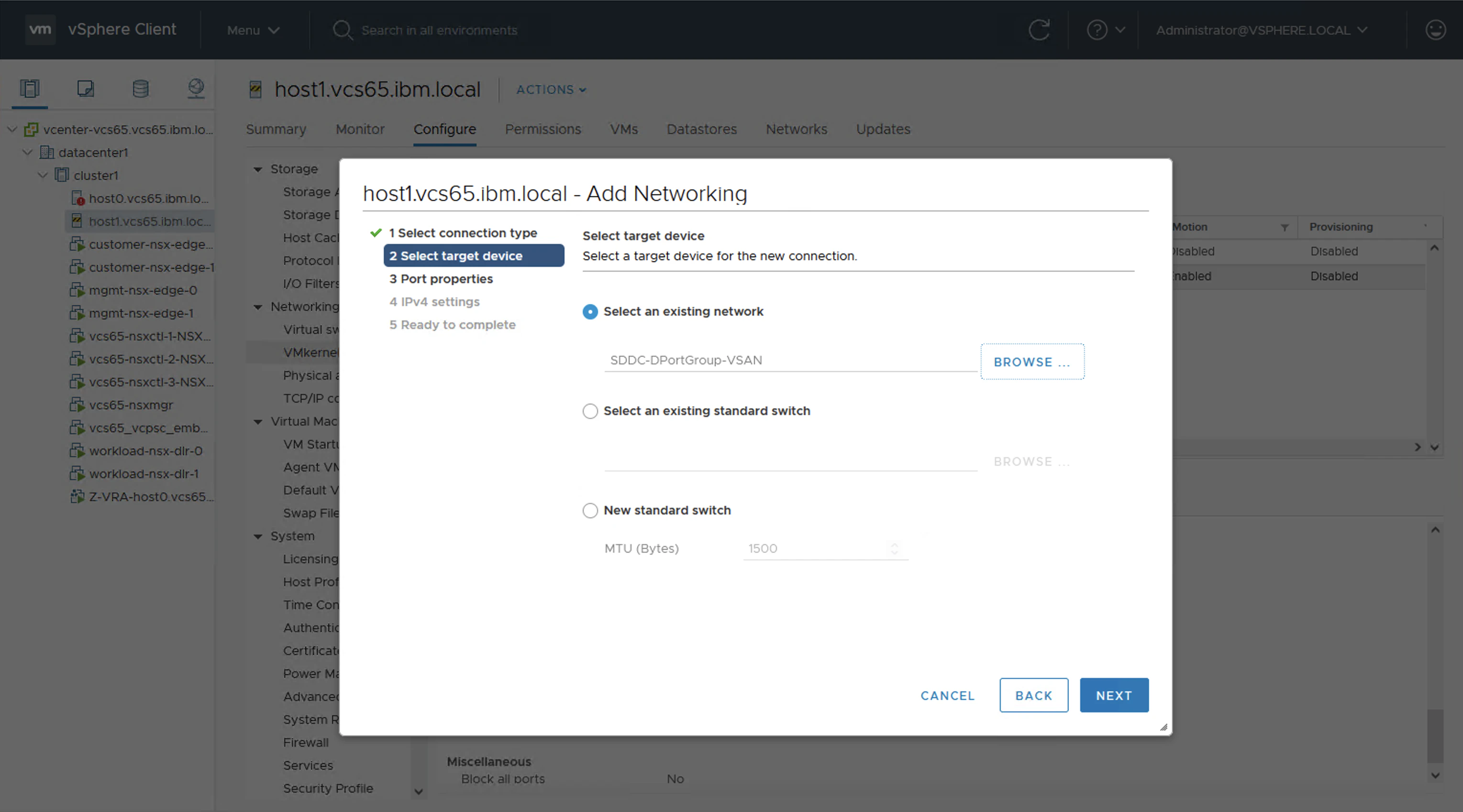Viewport: 1463px width, 812px height.
Task: Choose Select an existing network radio
Action: click(590, 312)
